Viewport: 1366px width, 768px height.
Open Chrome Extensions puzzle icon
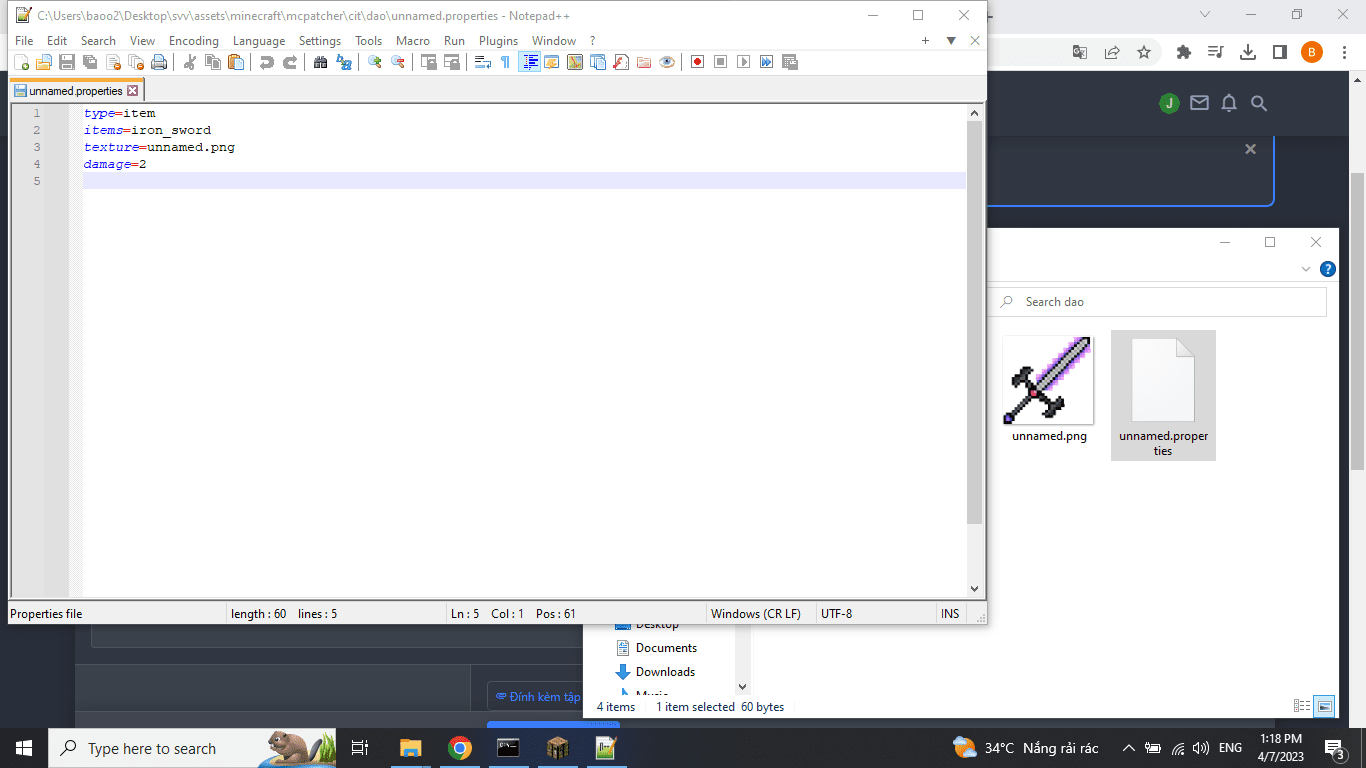(x=1184, y=52)
